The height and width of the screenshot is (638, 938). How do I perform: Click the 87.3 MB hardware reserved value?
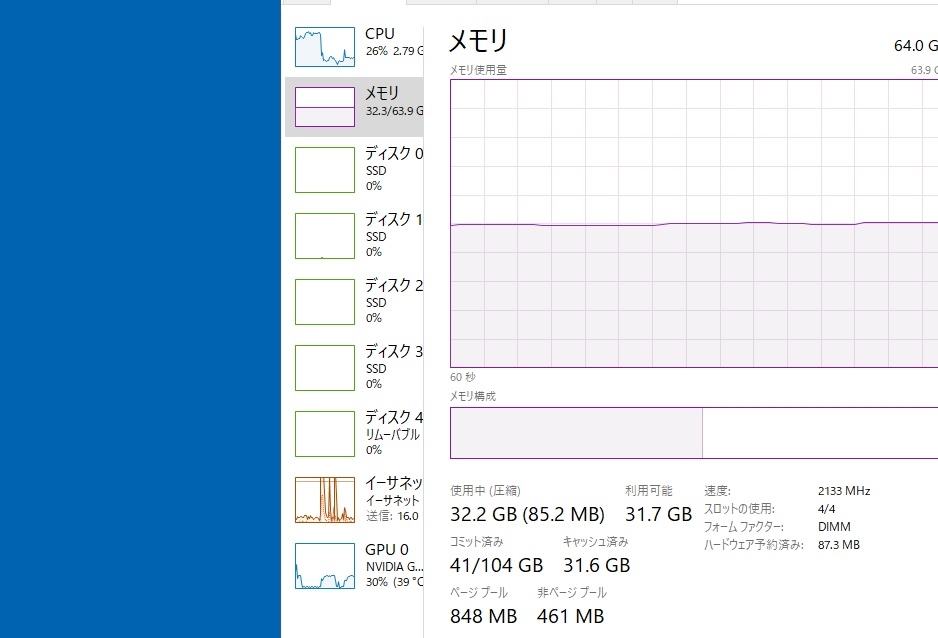[x=839, y=545]
